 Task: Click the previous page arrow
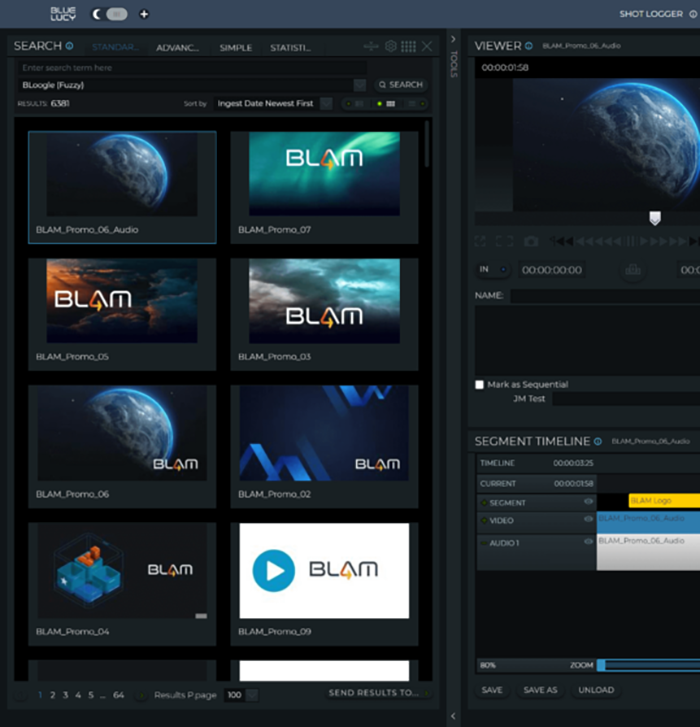click(x=20, y=695)
